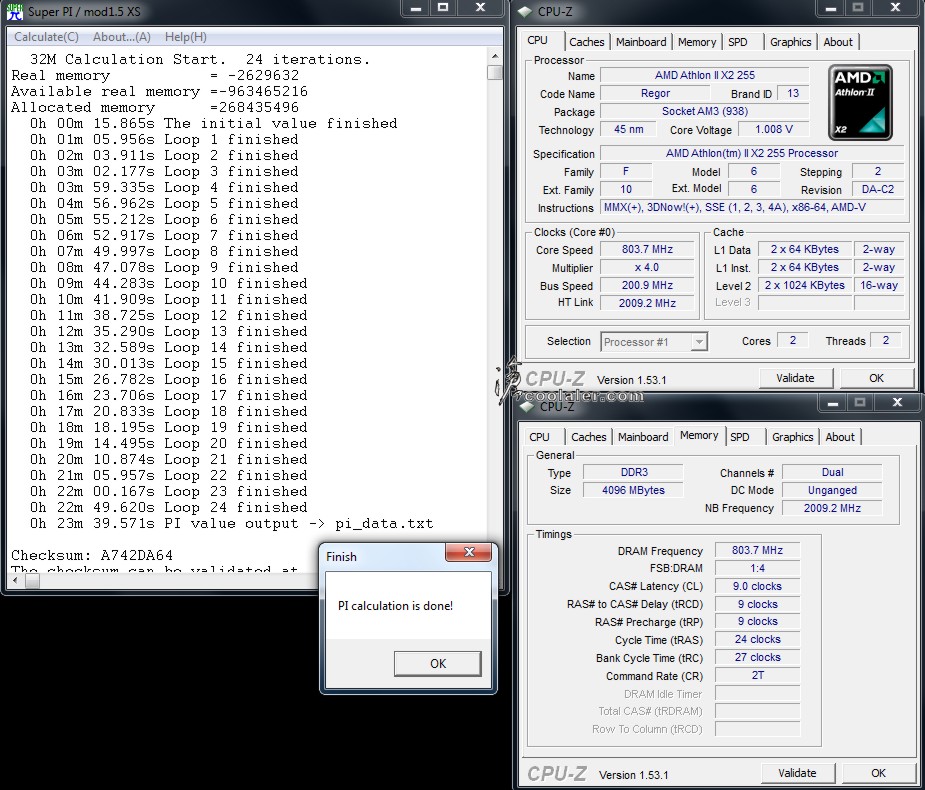Screen dimensions: 925x790
Task: Click the '32M Calculation Start' line
Action: (x=200, y=60)
